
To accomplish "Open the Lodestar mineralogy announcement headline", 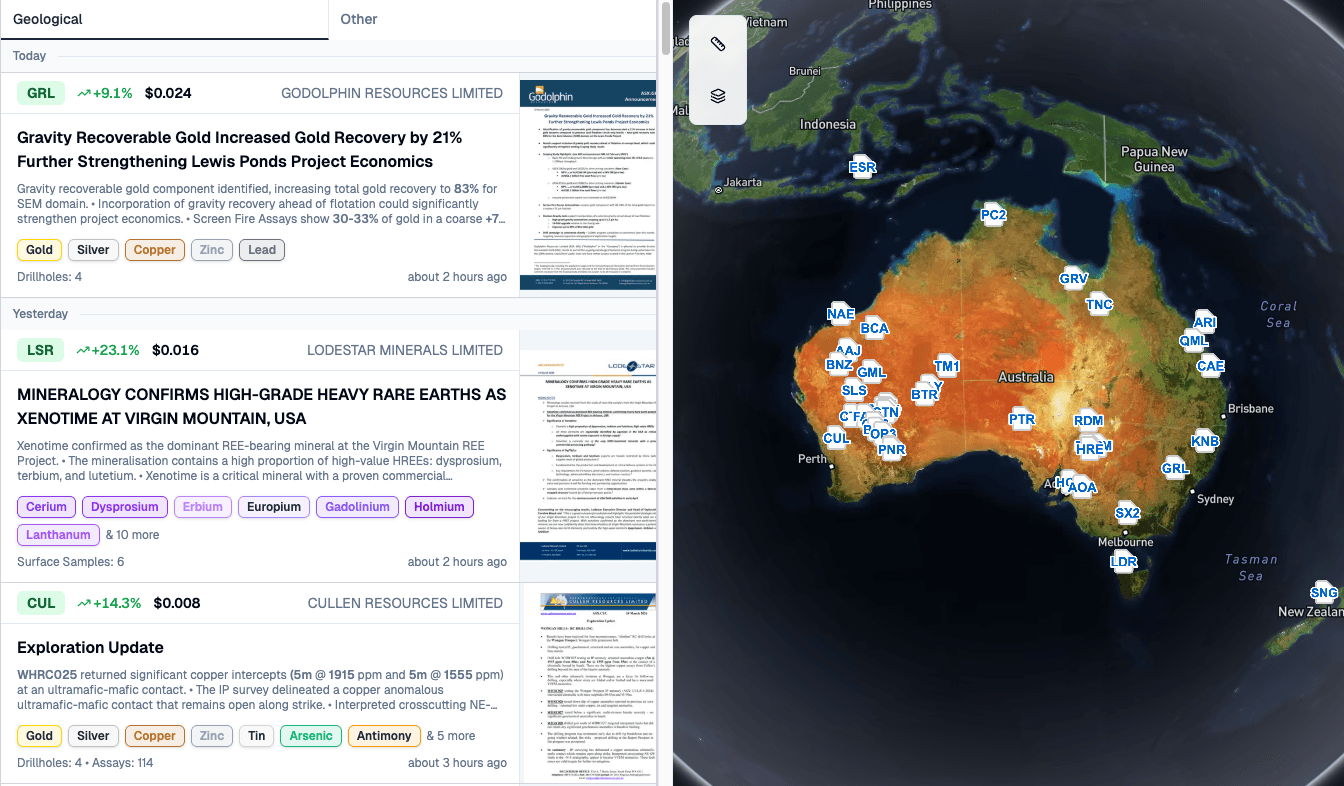I will (261, 406).
